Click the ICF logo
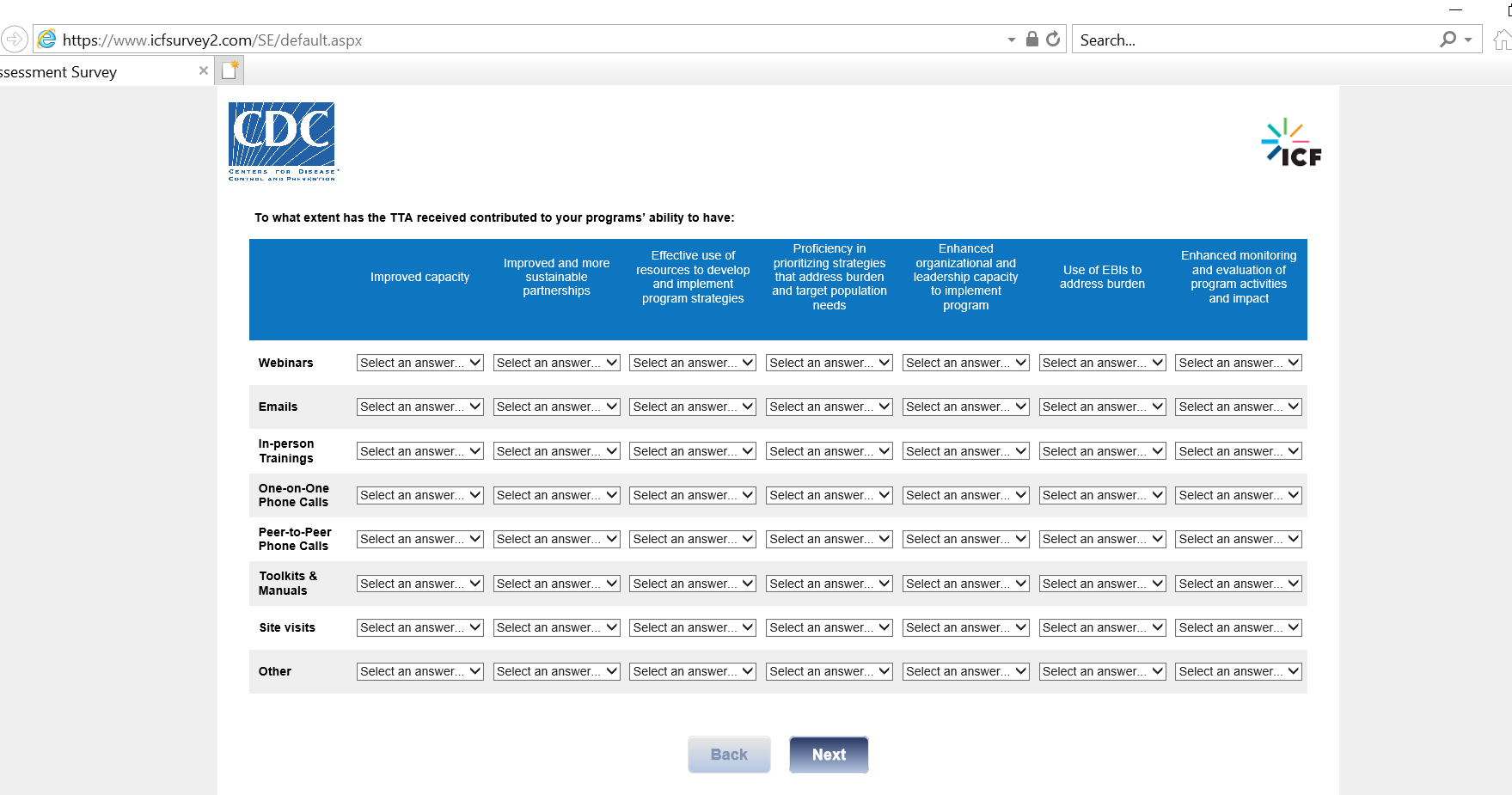This screenshot has height=795, width=1512. click(x=1291, y=143)
